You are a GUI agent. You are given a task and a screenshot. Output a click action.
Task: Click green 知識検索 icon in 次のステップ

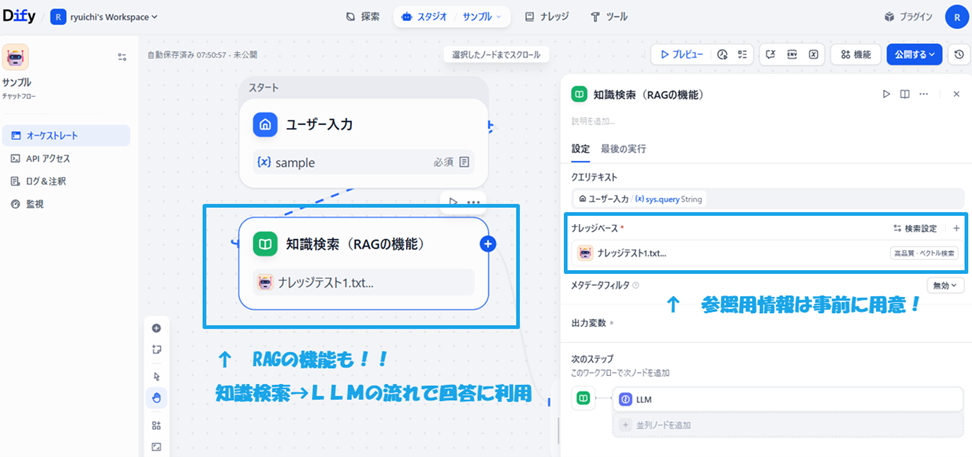(x=583, y=399)
